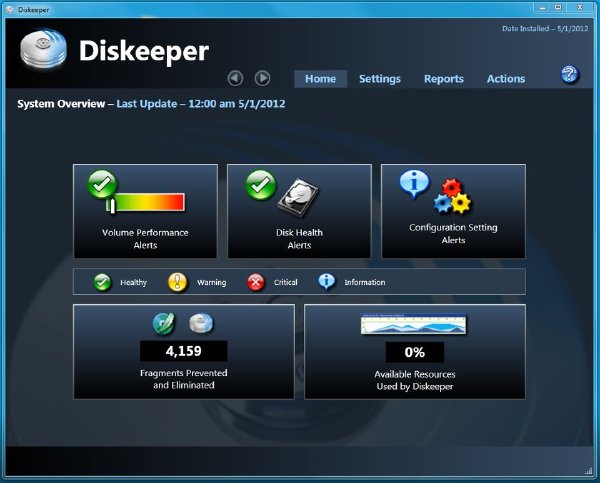600x483 pixels.
Task: Click the 0% resources value
Action: [415, 352]
